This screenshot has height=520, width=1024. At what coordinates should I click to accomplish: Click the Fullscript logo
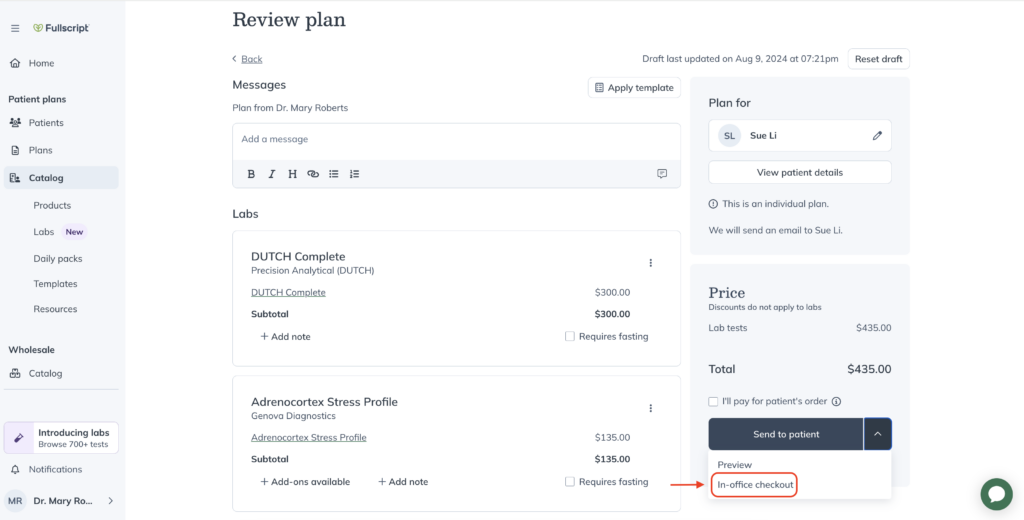pos(61,28)
